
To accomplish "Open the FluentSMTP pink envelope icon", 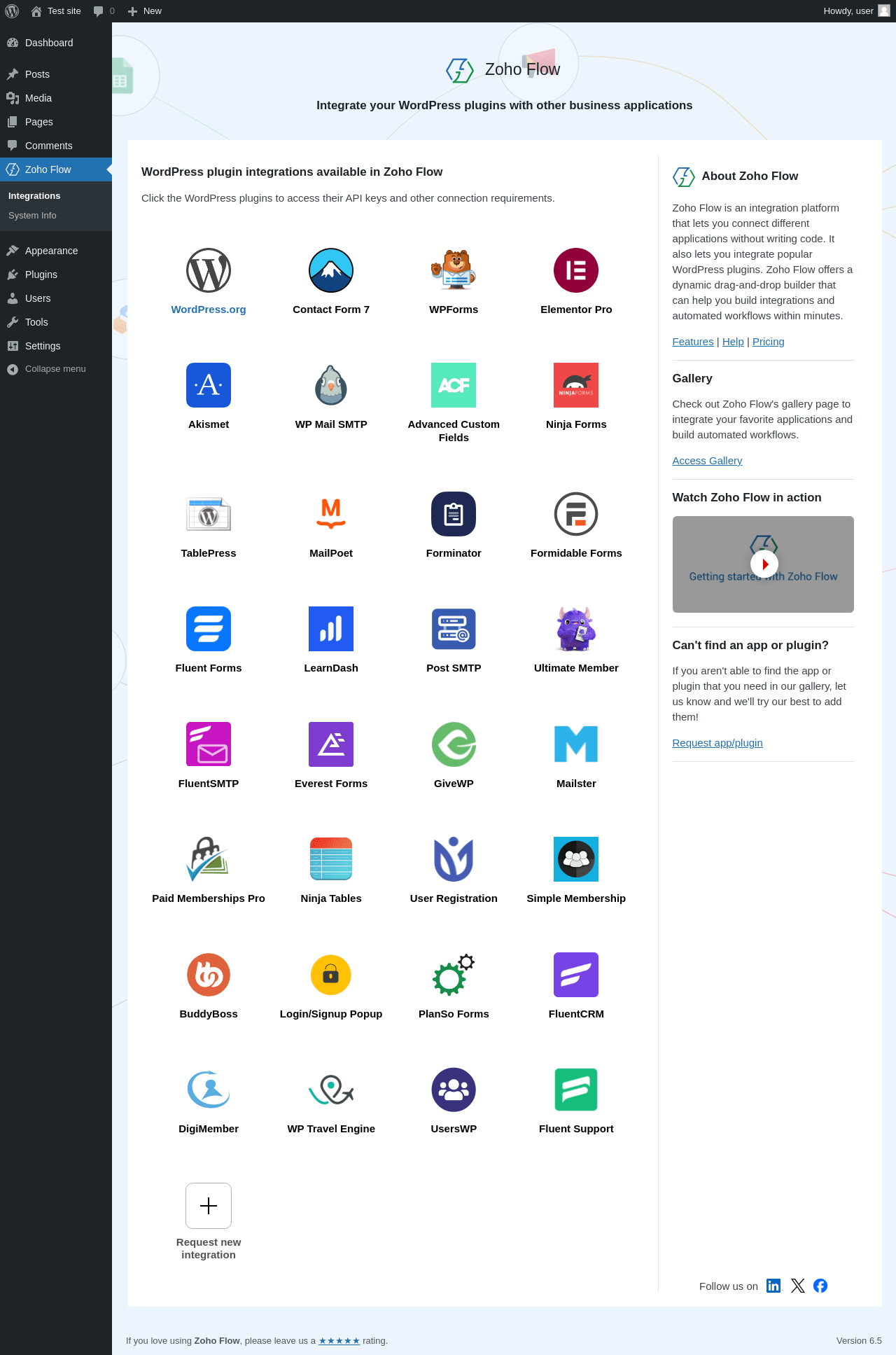I will tap(209, 744).
